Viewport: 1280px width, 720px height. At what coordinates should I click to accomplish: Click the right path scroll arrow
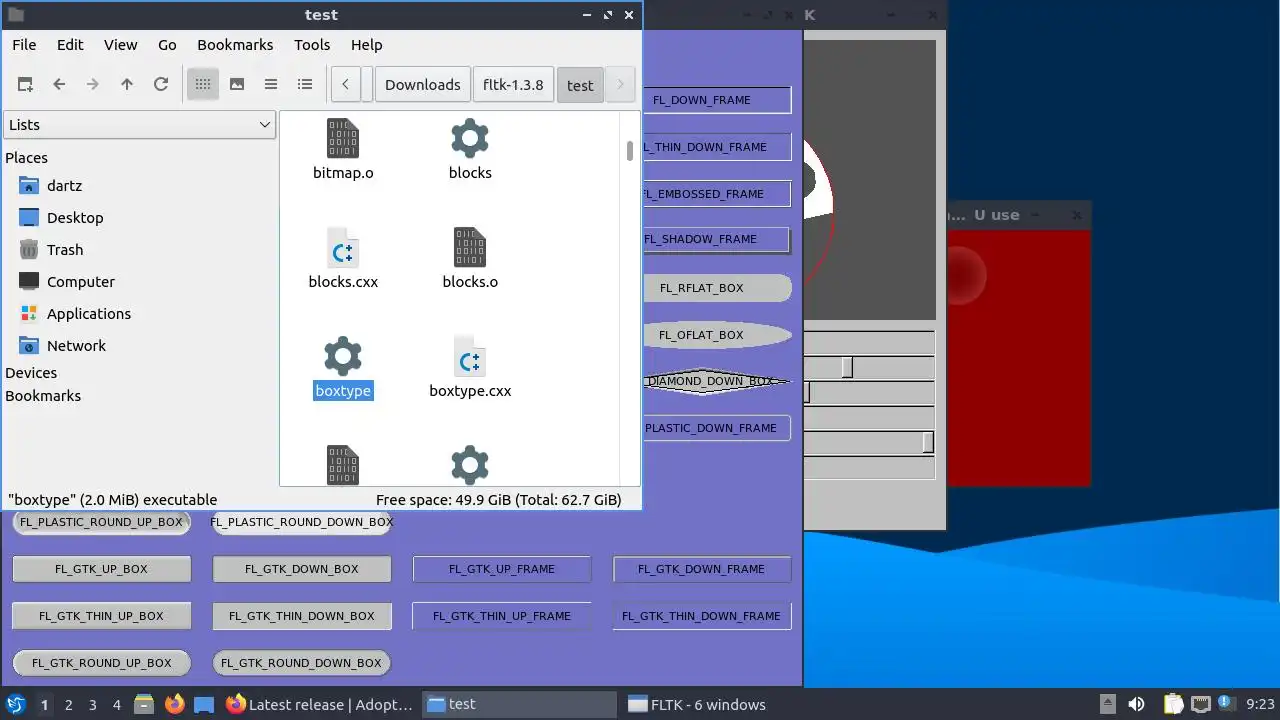[620, 85]
